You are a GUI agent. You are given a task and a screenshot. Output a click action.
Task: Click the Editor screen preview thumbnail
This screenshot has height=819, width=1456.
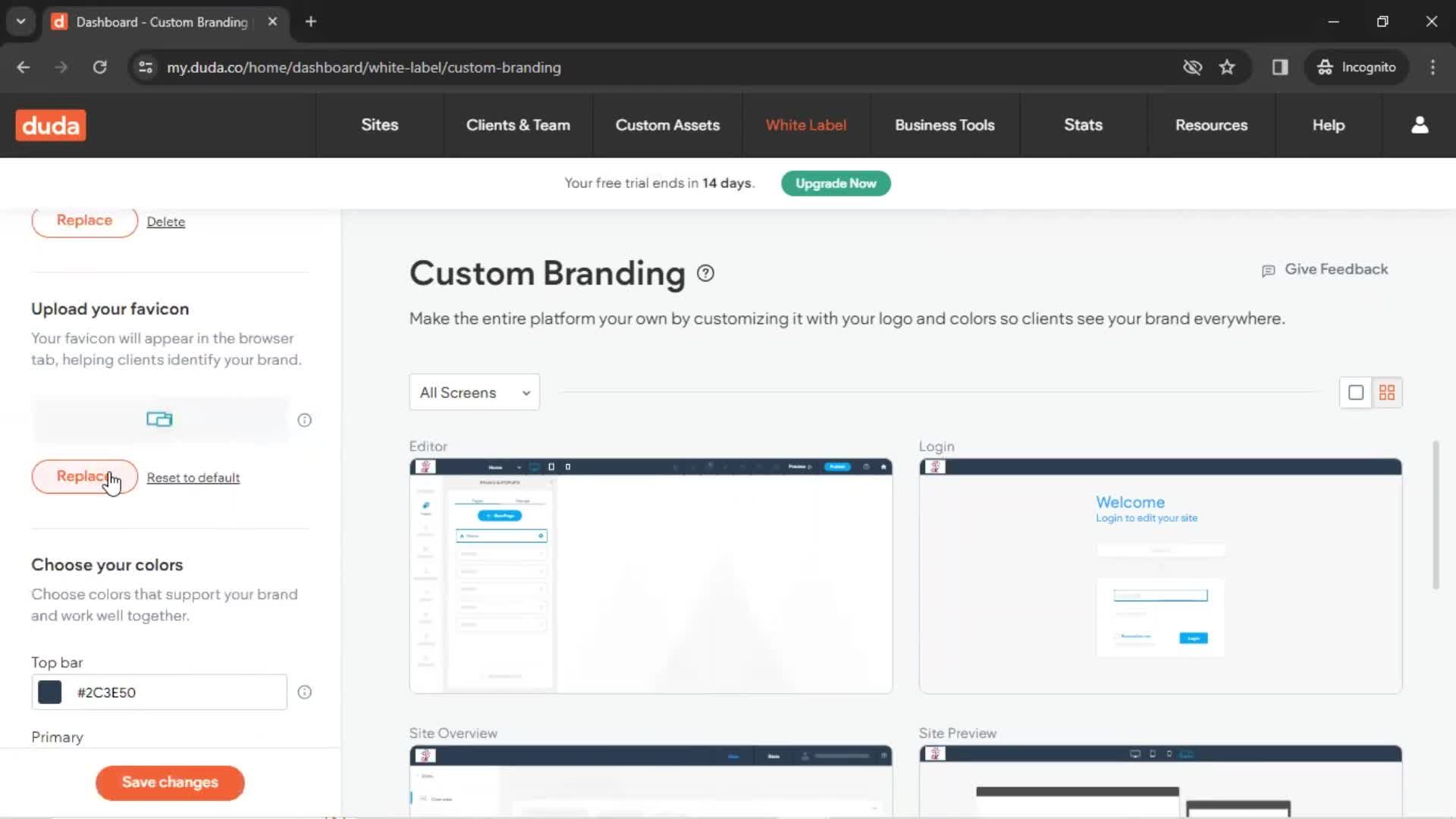click(651, 576)
